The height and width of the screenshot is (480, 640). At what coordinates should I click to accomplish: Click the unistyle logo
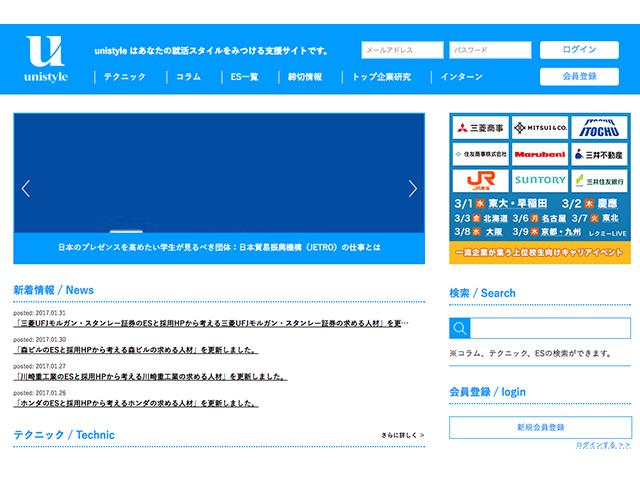[x=46, y=59]
